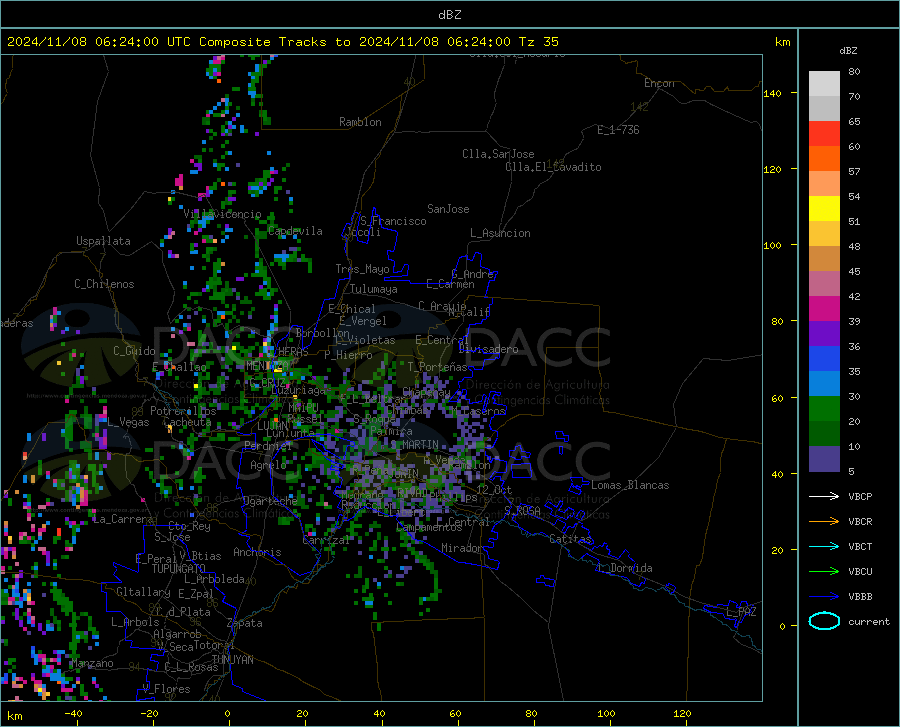This screenshot has width=900, height=727.
Task: Click the Villavicencio label on map
Action: click(x=222, y=214)
